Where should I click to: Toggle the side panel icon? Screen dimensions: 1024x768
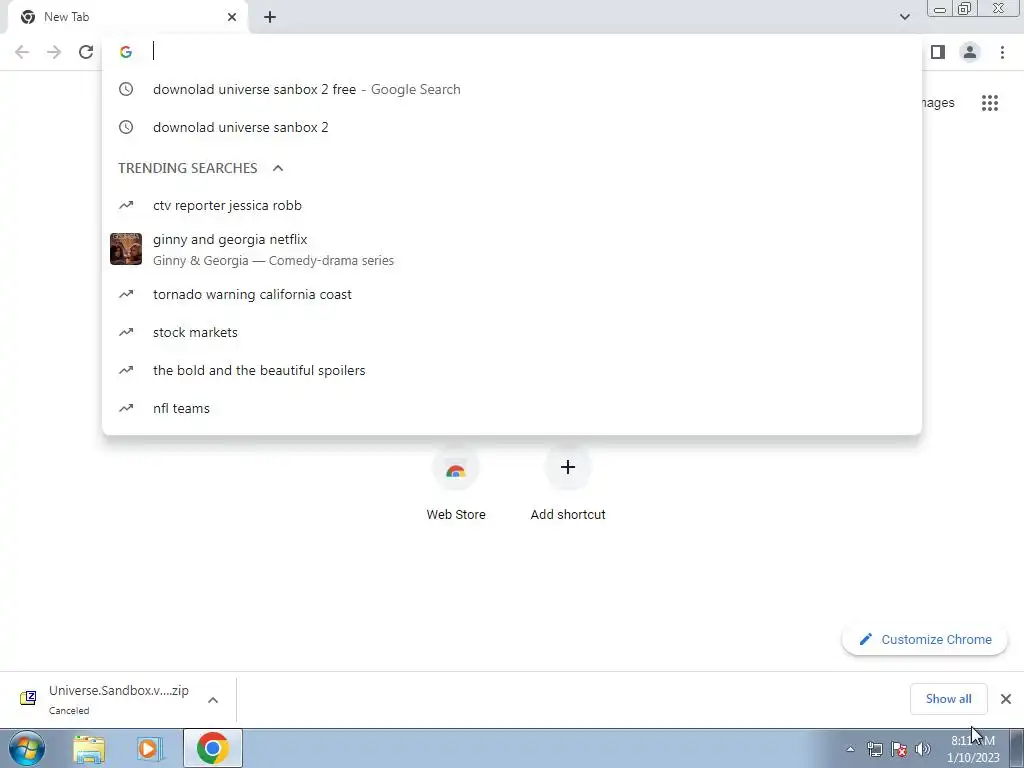coord(938,52)
